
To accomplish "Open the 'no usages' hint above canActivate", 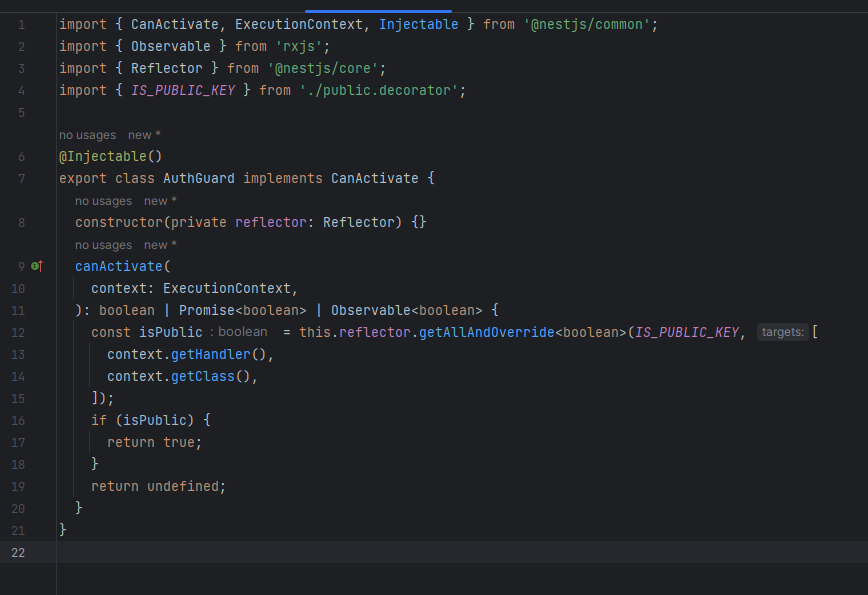I will click(x=104, y=245).
